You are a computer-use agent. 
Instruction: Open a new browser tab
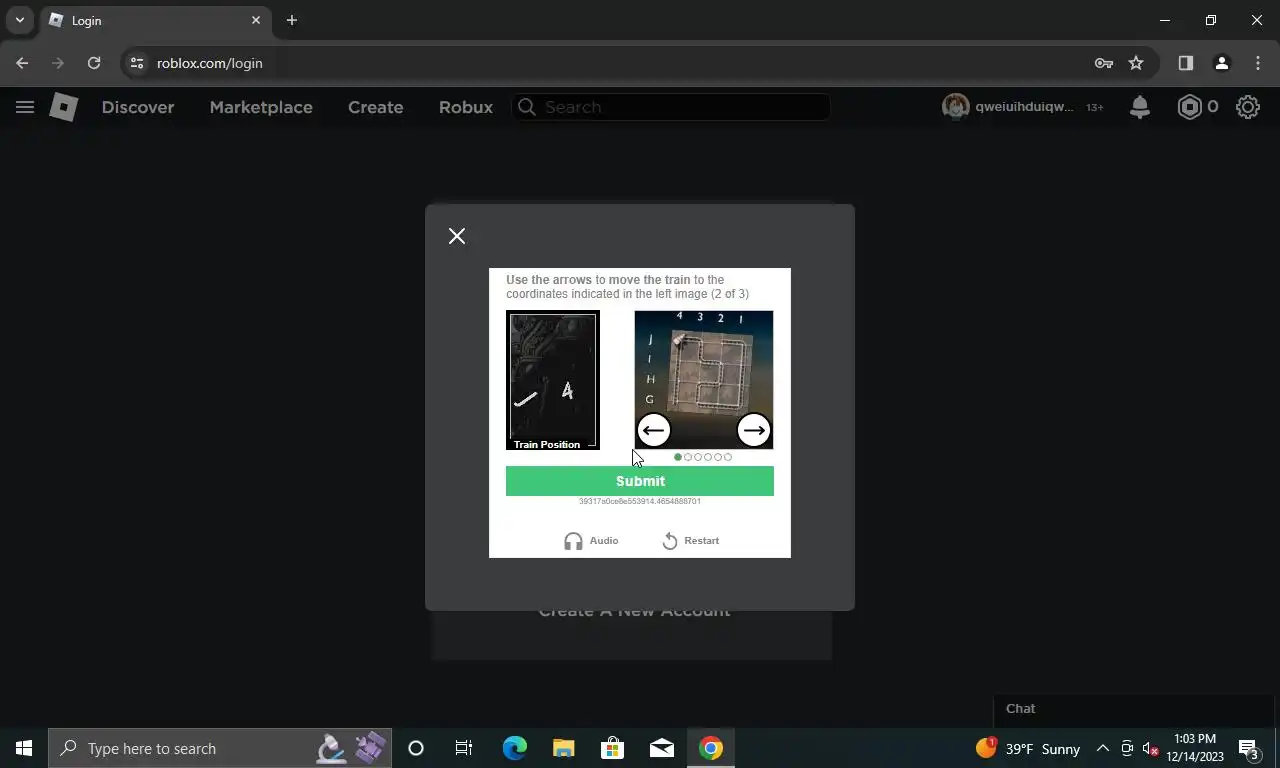tap(292, 20)
